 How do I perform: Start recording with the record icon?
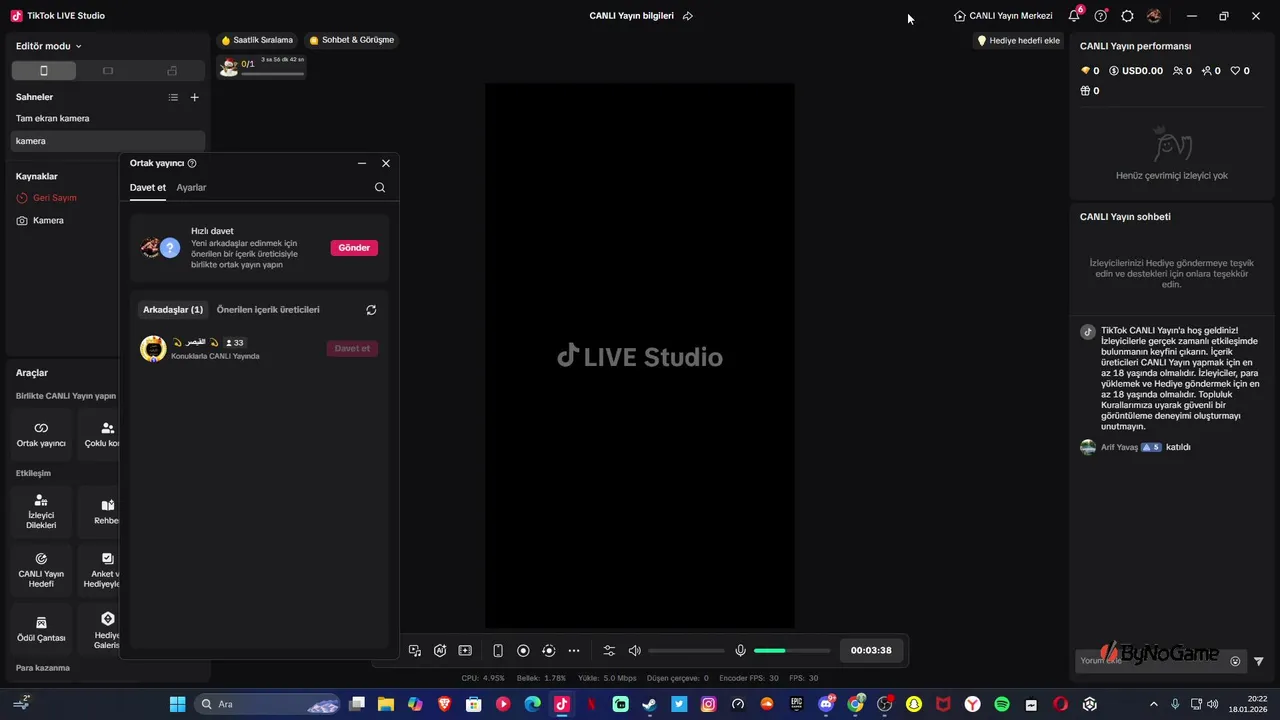click(523, 650)
